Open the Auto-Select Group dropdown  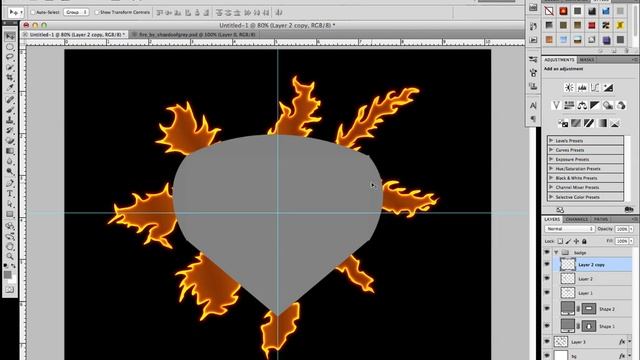coord(76,12)
